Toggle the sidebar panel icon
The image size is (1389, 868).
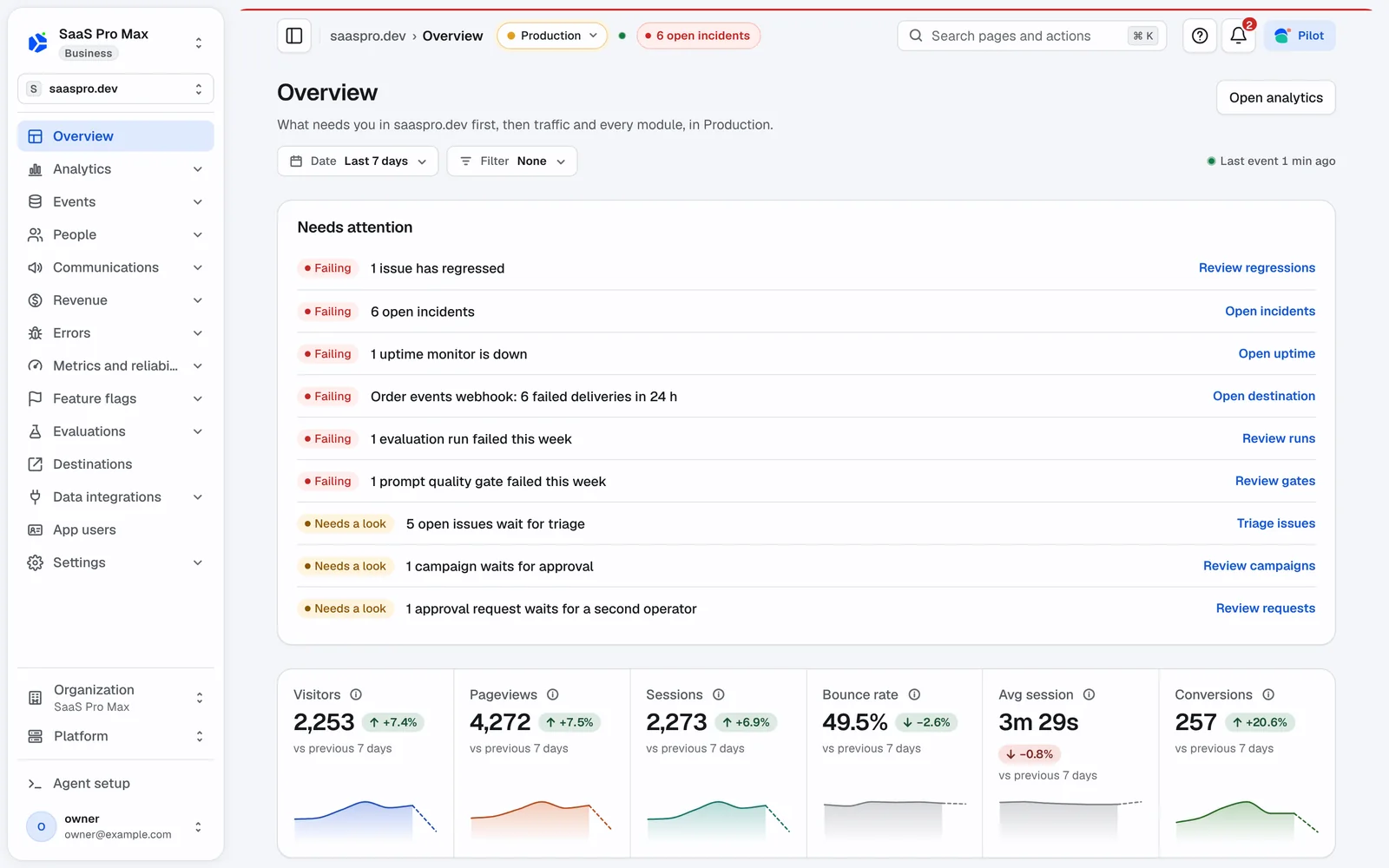(294, 36)
